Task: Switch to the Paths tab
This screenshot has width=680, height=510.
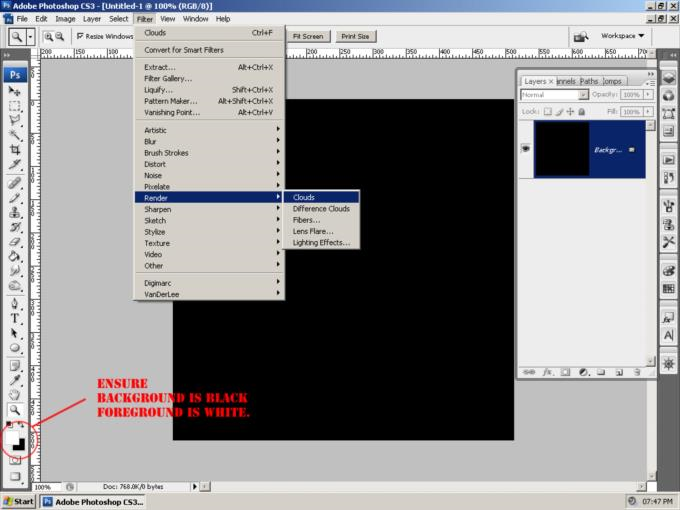Action: tap(589, 81)
